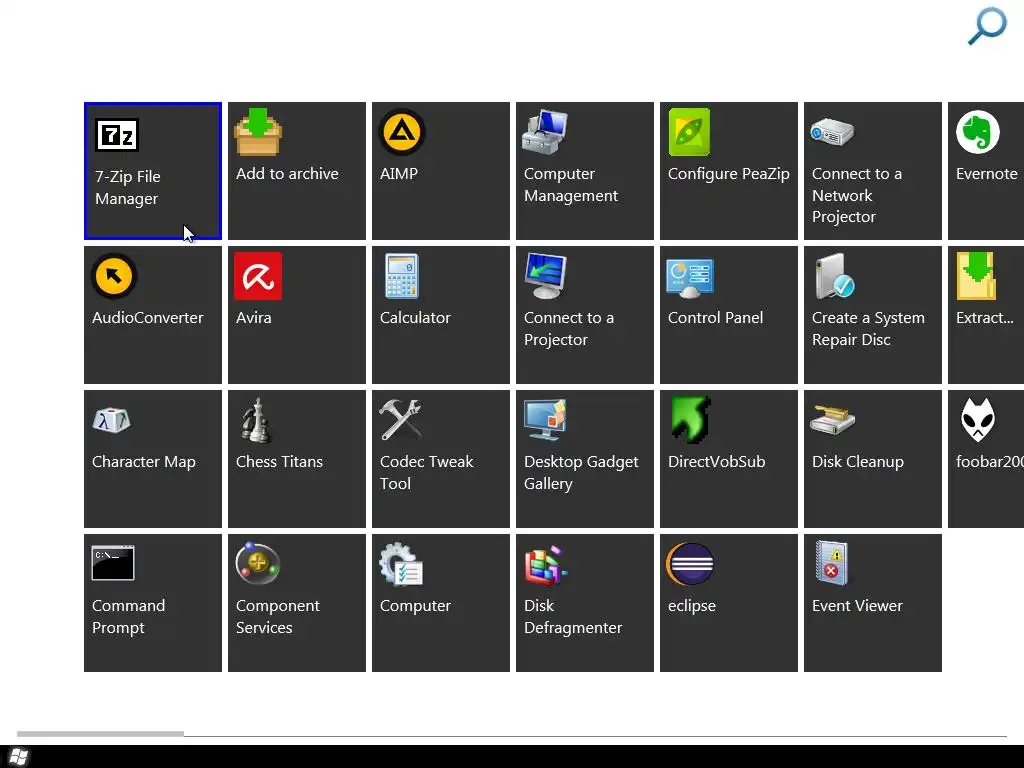This screenshot has height=768, width=1024.
Task: Click the Windows start logo on taskbar
Action: pyautogui.click(x=18, y=757)
